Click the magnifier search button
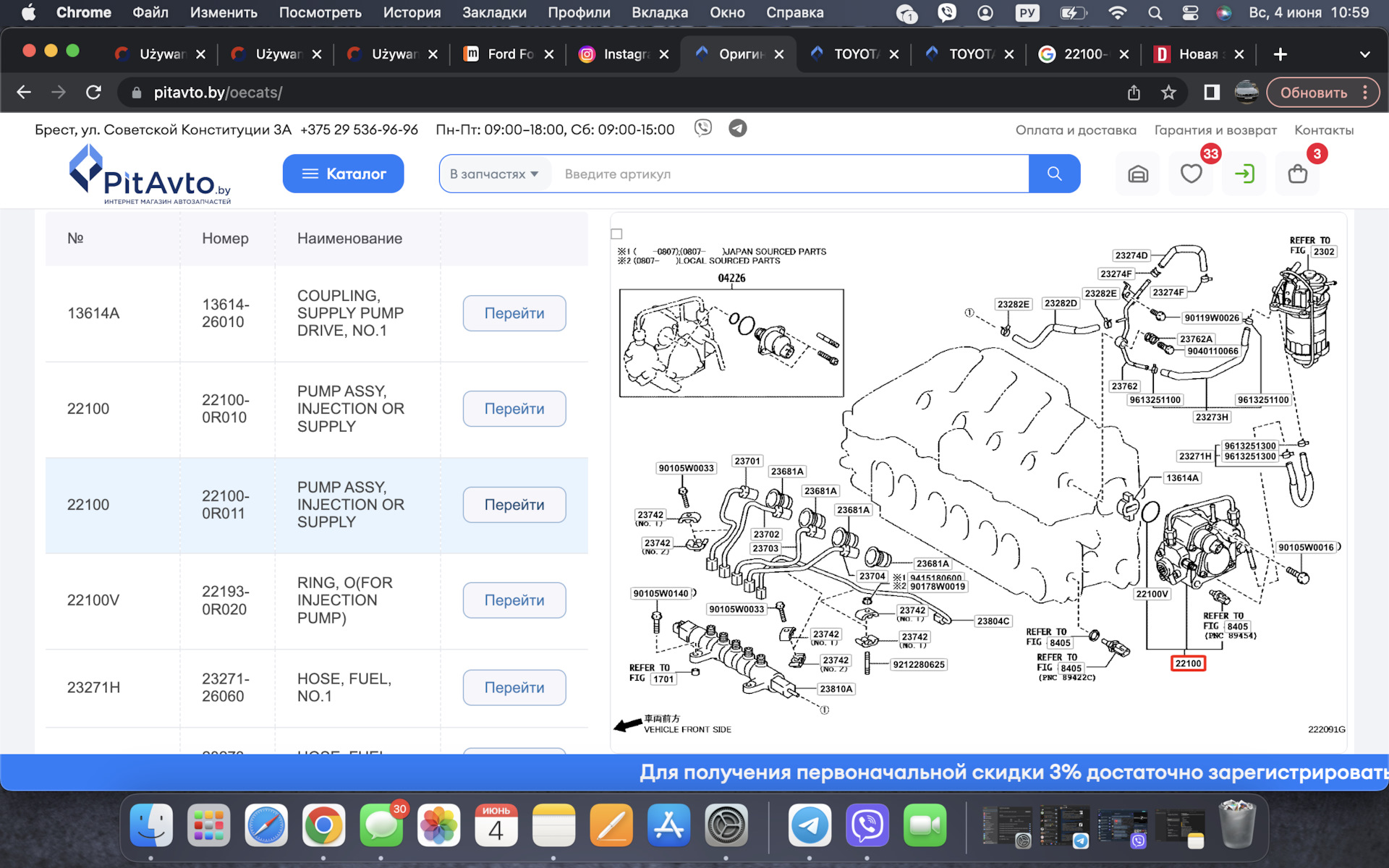Image resolution: width=1389 pixels, height=868 pixels. point(1054,174)
